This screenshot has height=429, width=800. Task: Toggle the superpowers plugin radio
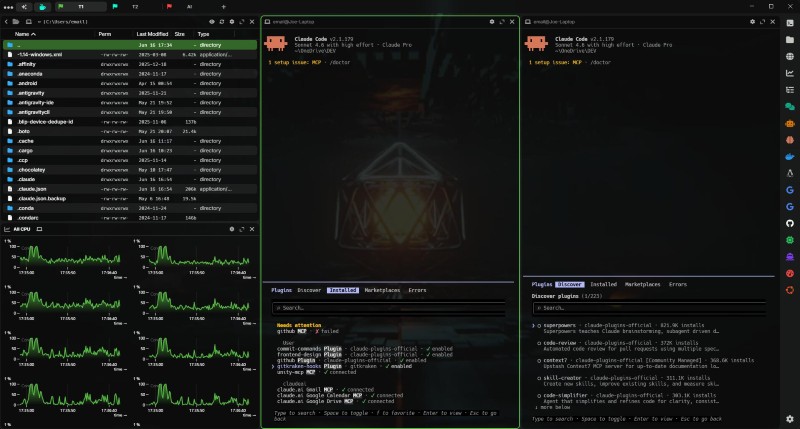539,325
